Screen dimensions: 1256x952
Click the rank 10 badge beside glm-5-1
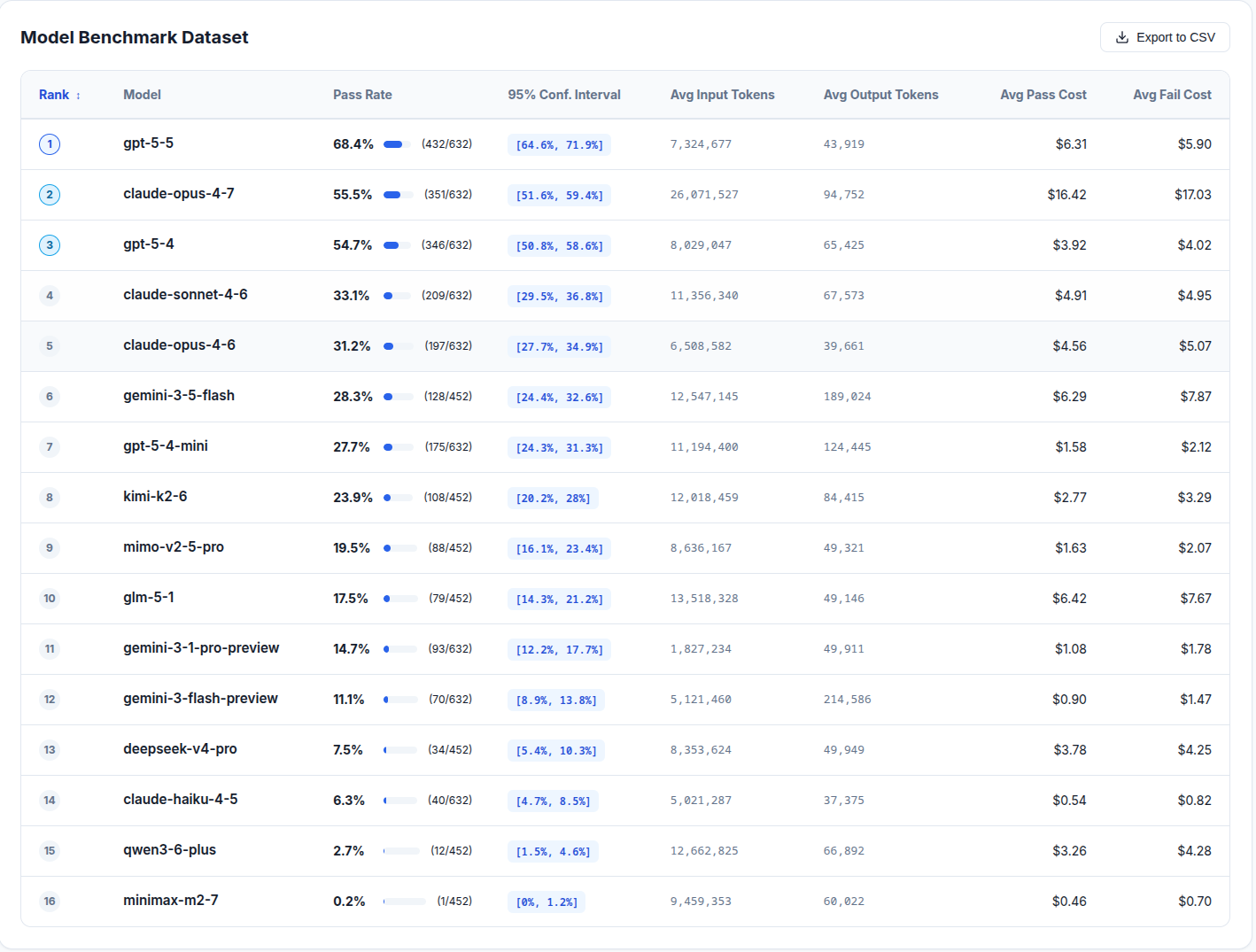[50, 599]
